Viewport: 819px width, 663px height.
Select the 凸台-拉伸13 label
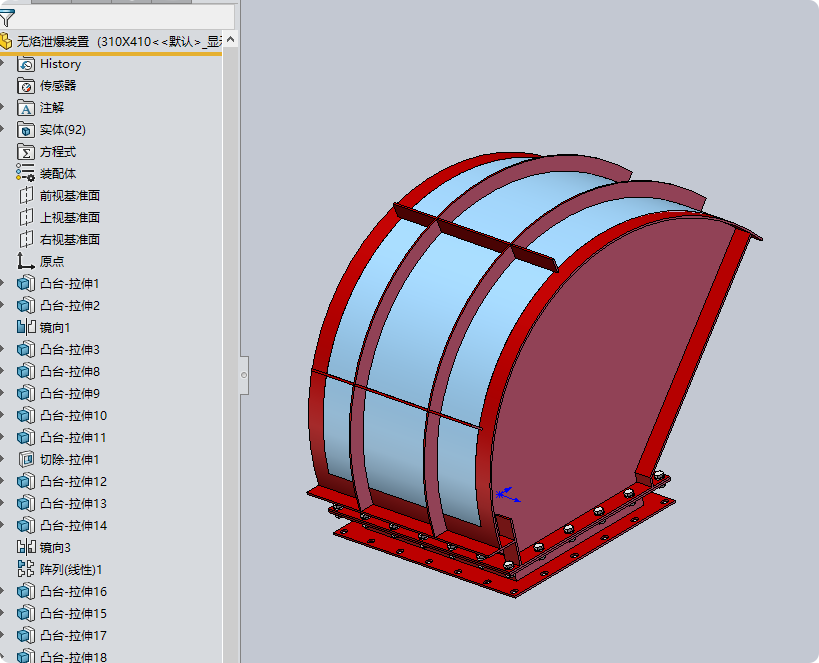tap(73, 504)
